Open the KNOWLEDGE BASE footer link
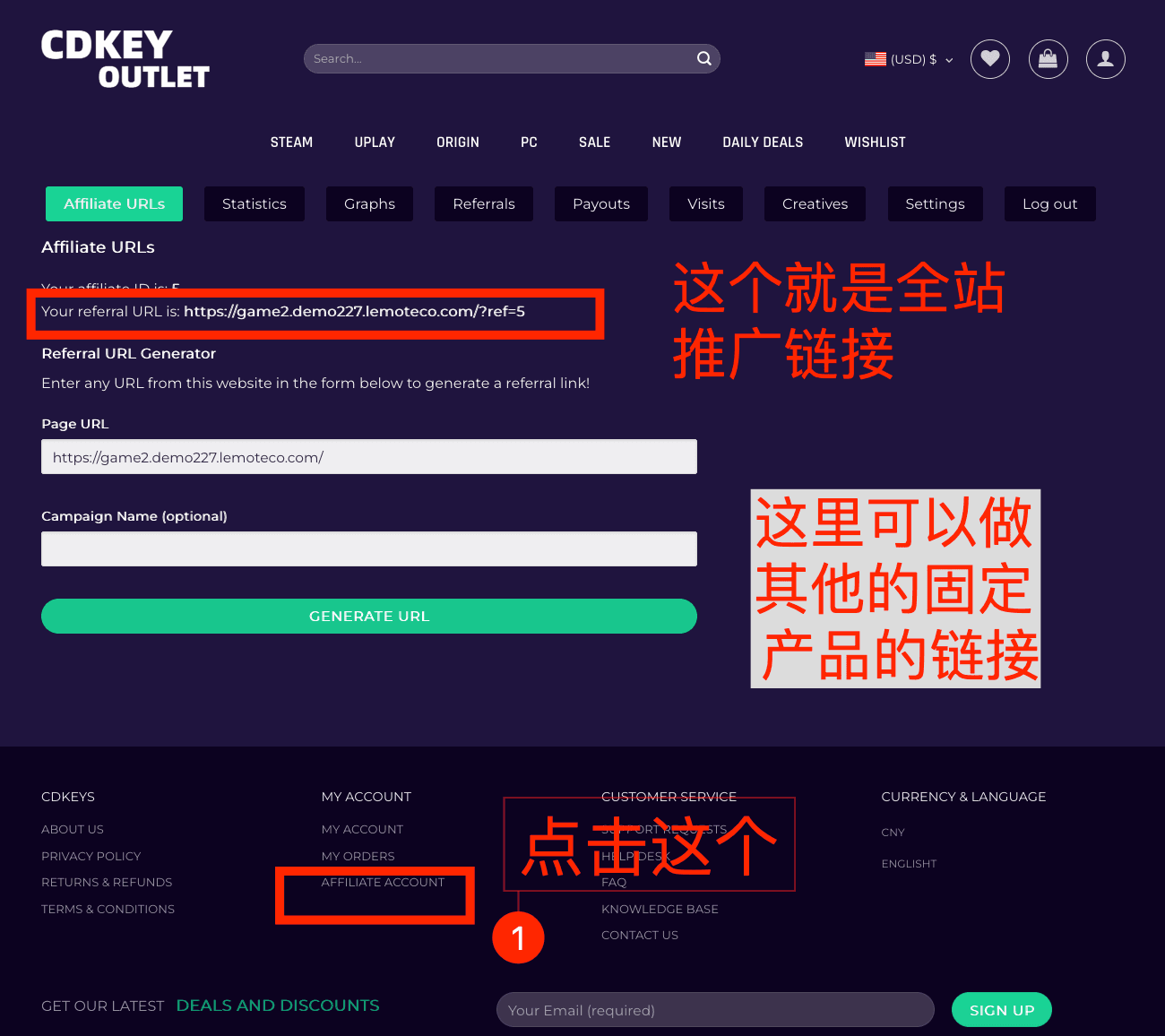The height and width of the screenshot is (1036, 1165). 660,909
